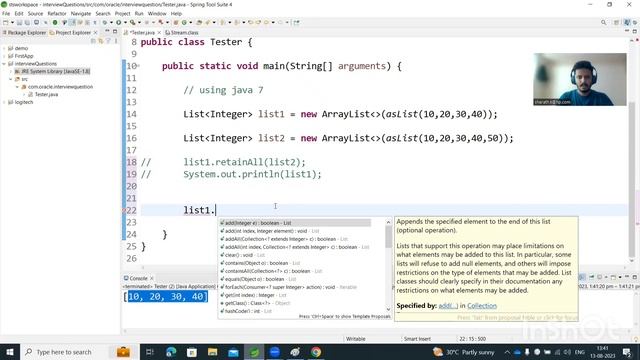Screen dimensions: 640x360
Task: Click Link with Editor icon in explorer
Action: pos(101,41)
